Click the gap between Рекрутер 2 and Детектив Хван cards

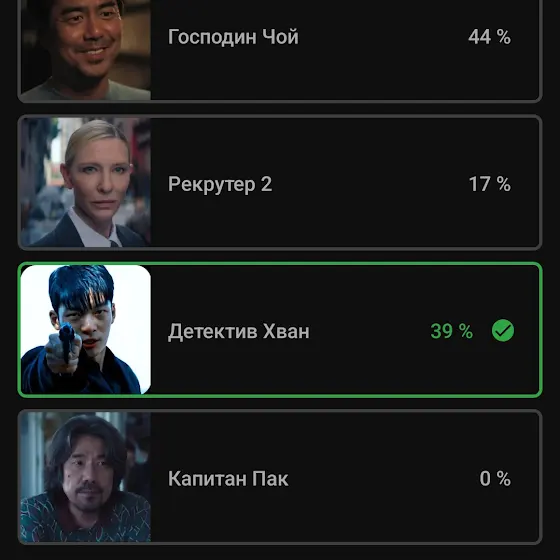pos(280,256)
